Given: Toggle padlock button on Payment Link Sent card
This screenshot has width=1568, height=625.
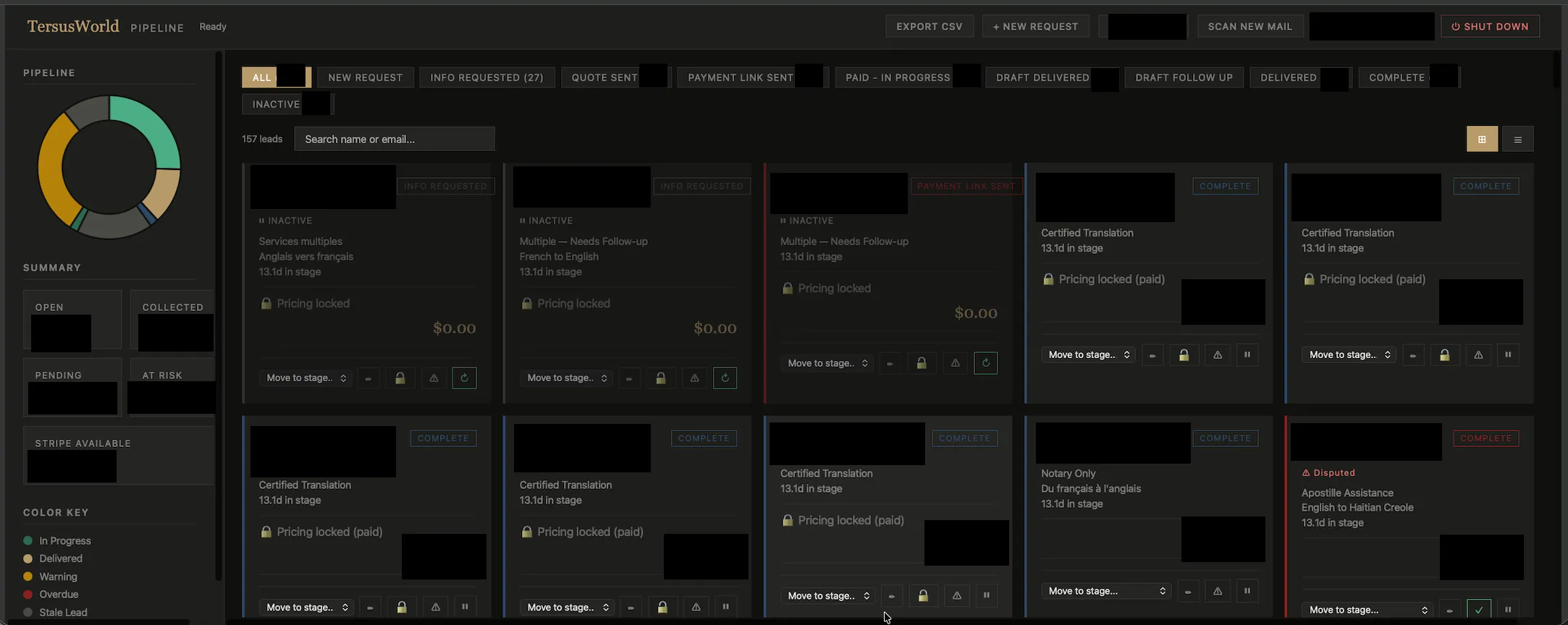Looking at the screenshot, I should (921, 363).
